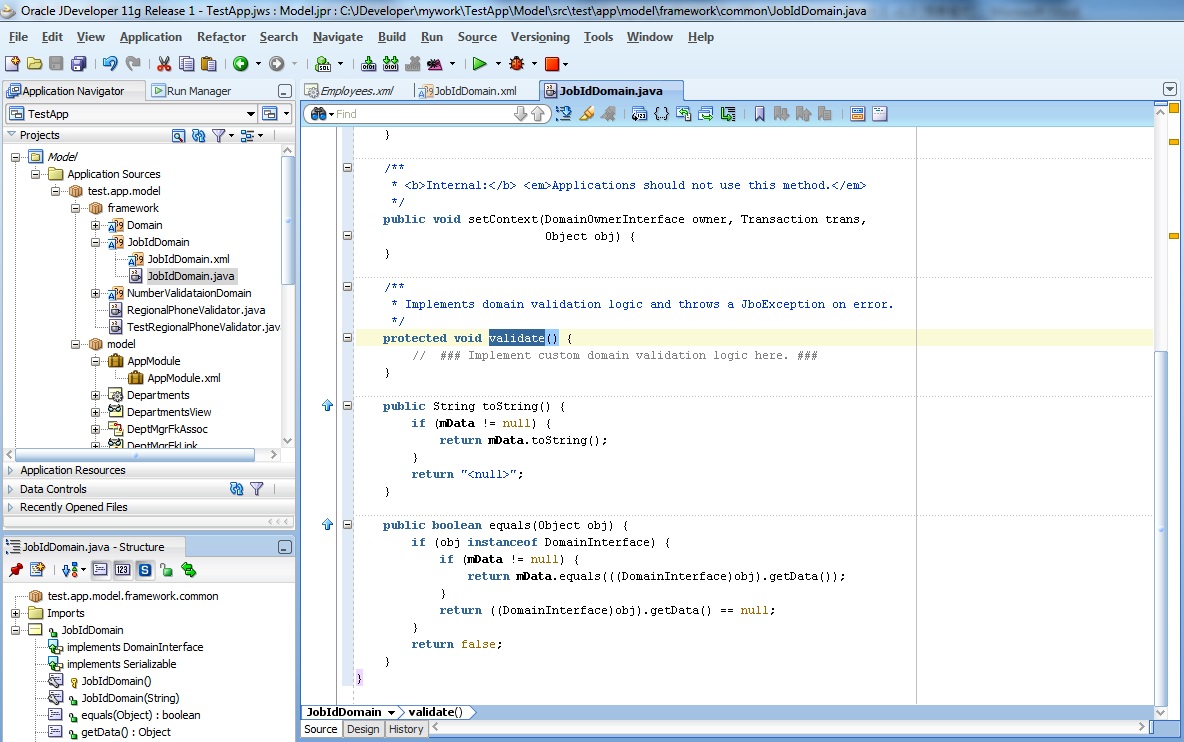The width and height of the screenshot is (1184, 742).
Task: Toggle the 123 Show Fields button in Structure
Action: 122,570
